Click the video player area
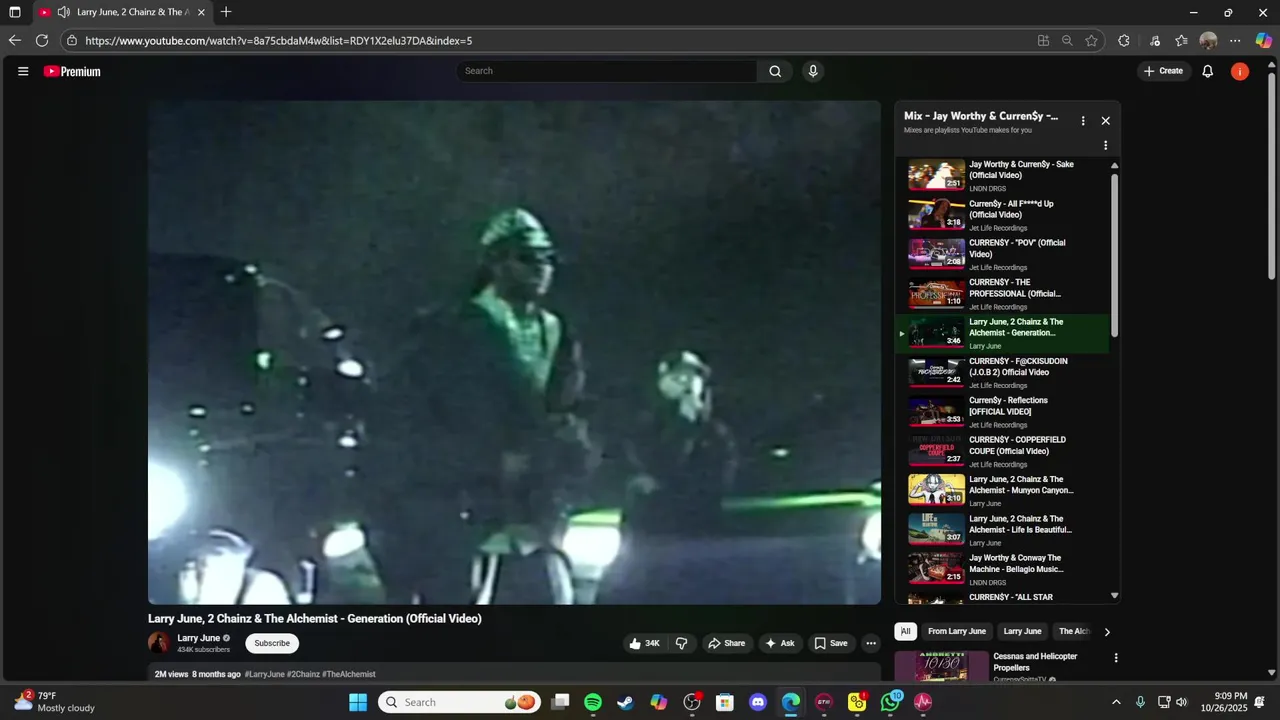1280x720 pixels. pos(514,352)
